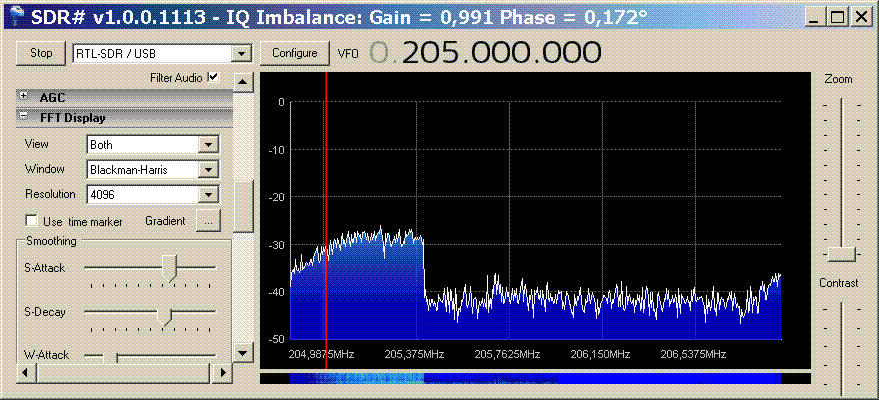
Task: Click the waterfall strip below the spectrum
Action: point(535,378)
